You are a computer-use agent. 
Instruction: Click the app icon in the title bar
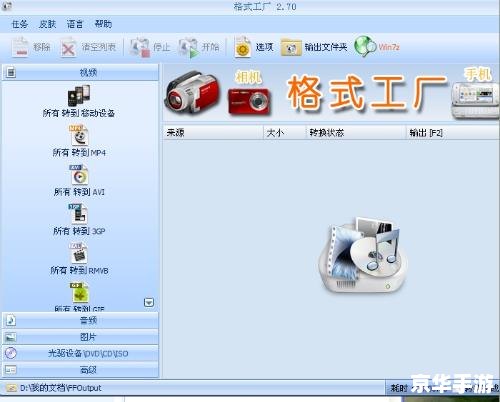point(7,6)
